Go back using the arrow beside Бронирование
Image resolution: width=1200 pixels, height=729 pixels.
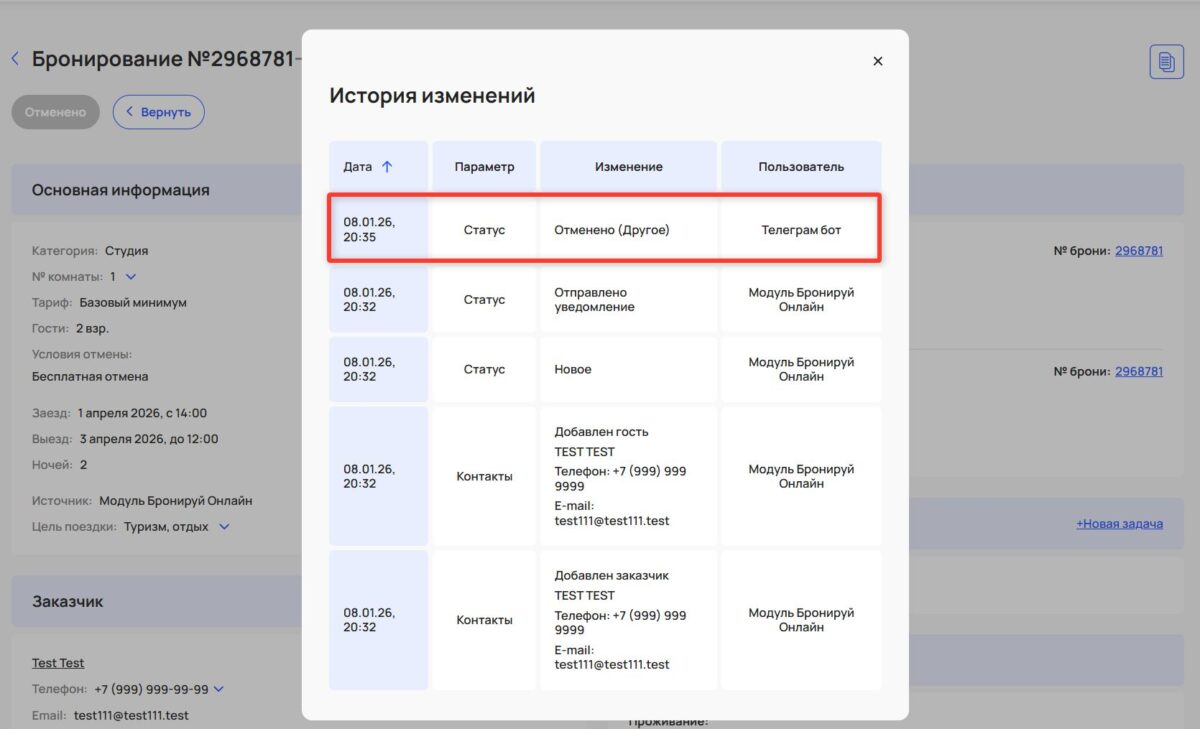(15, 59)
